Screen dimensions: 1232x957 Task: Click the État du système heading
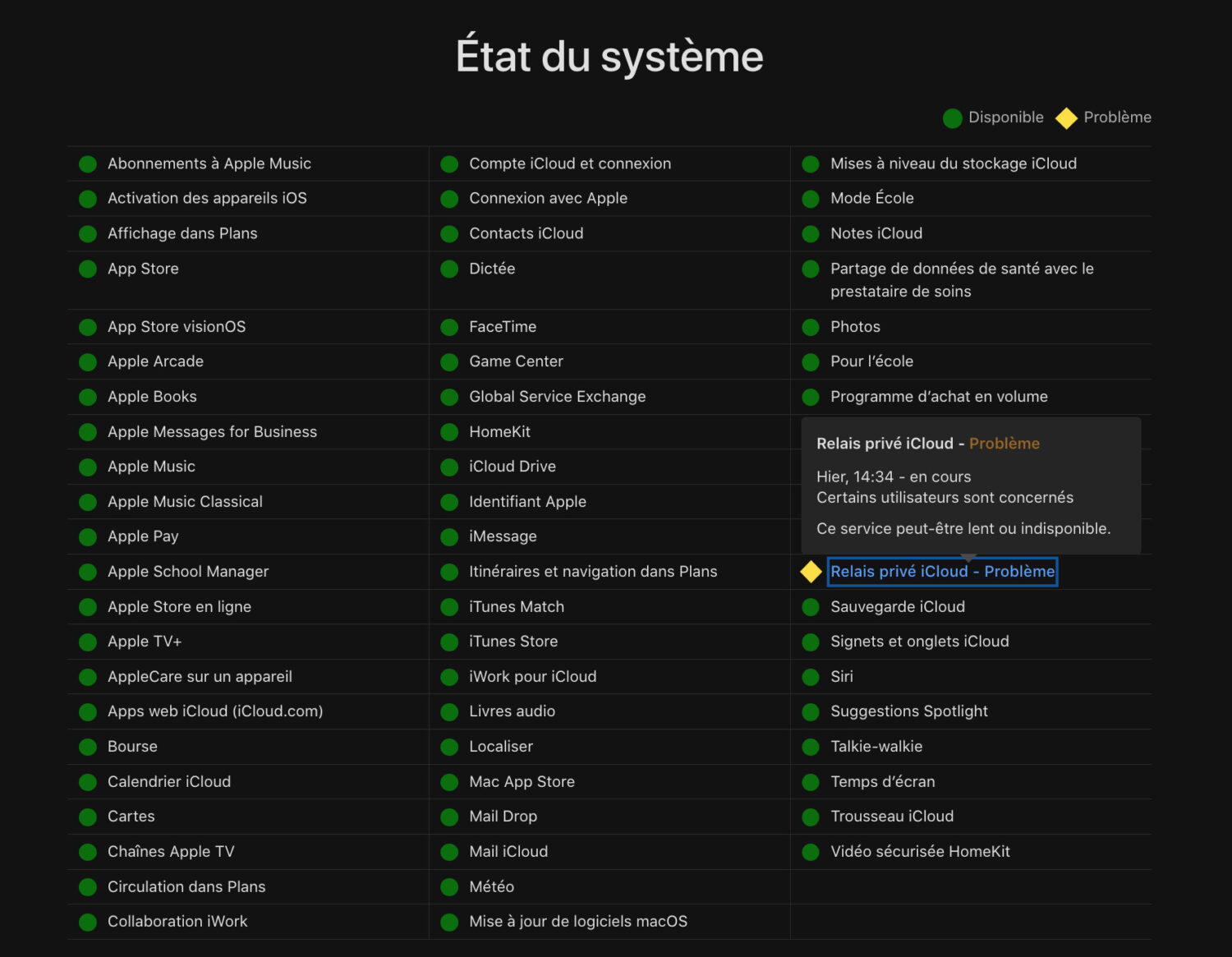coord(609,57)
